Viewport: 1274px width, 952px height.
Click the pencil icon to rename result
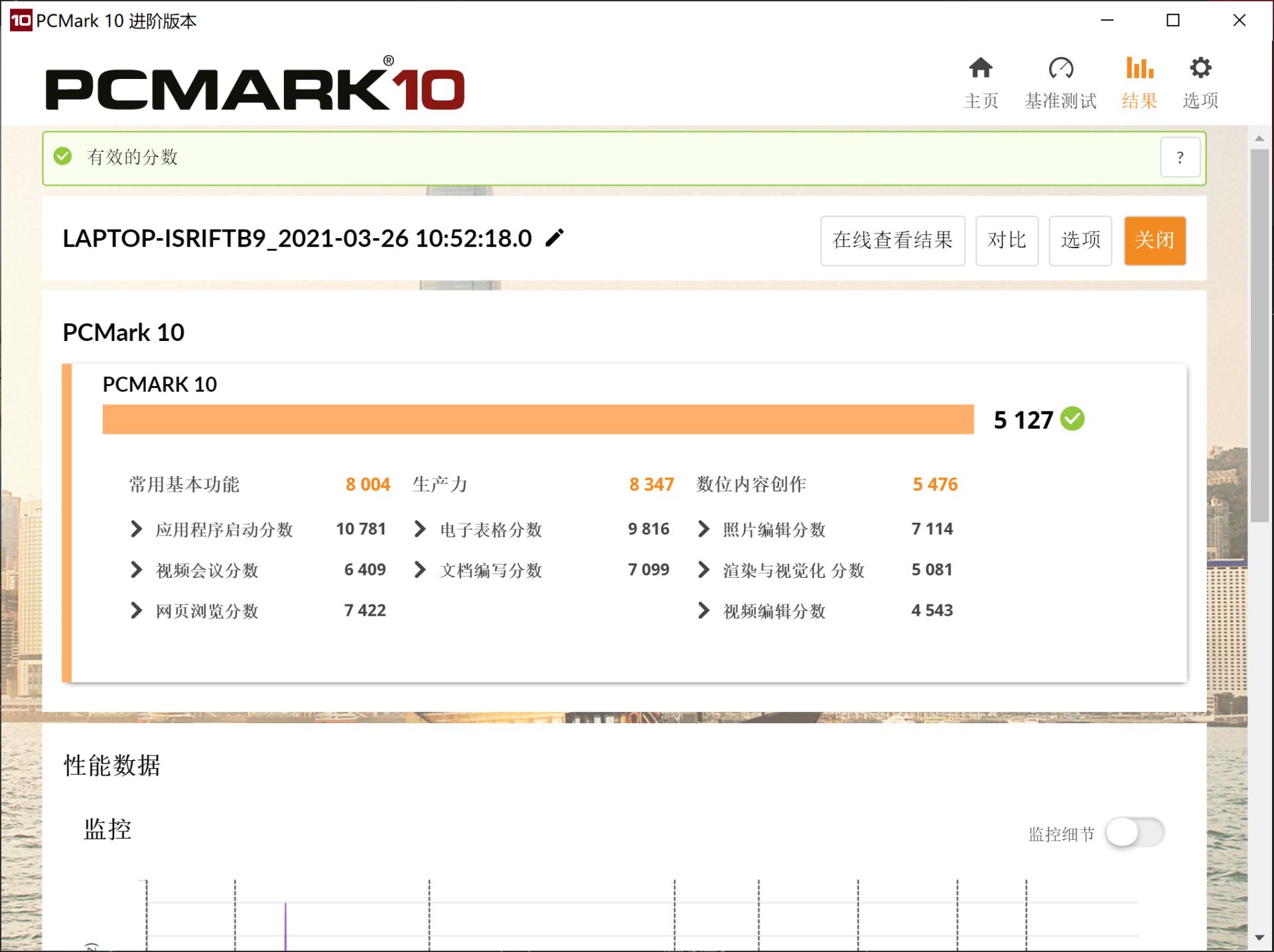(x=554, y=238)
